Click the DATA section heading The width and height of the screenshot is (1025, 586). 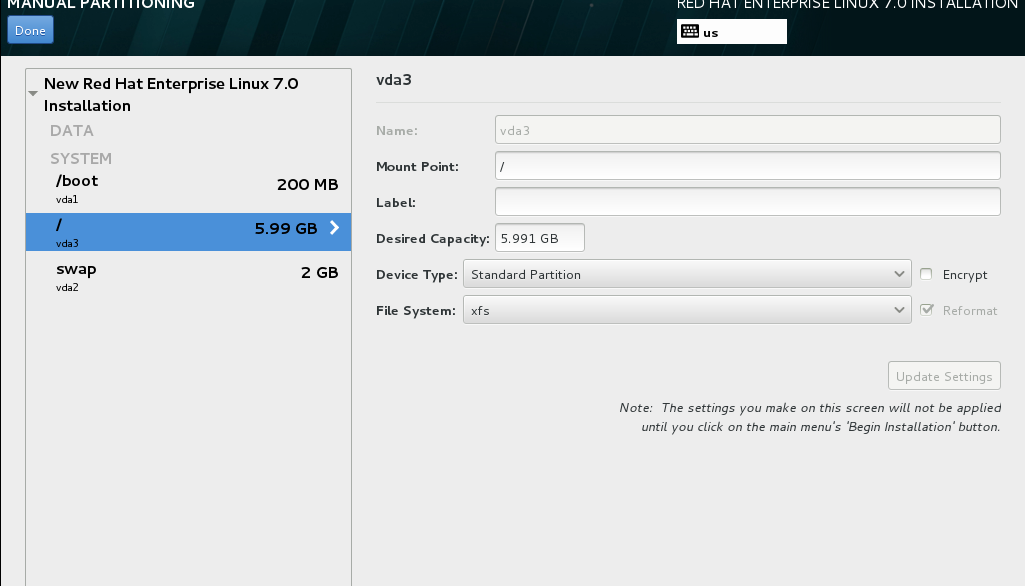[x=72, y=130]
